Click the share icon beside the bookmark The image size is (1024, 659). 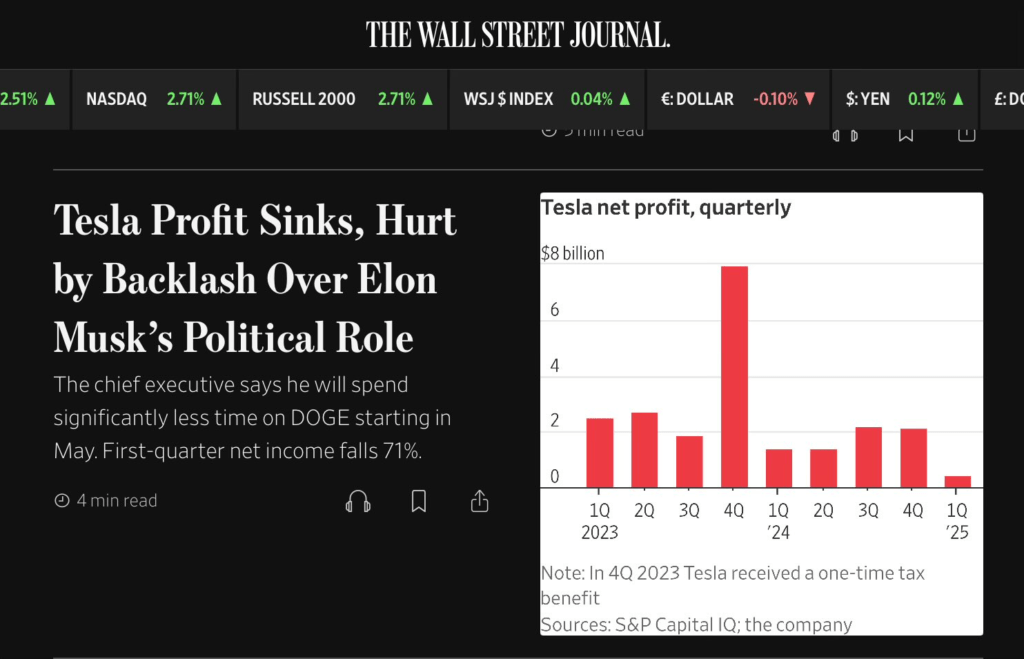pyautogui.click(x=479, y=501)
